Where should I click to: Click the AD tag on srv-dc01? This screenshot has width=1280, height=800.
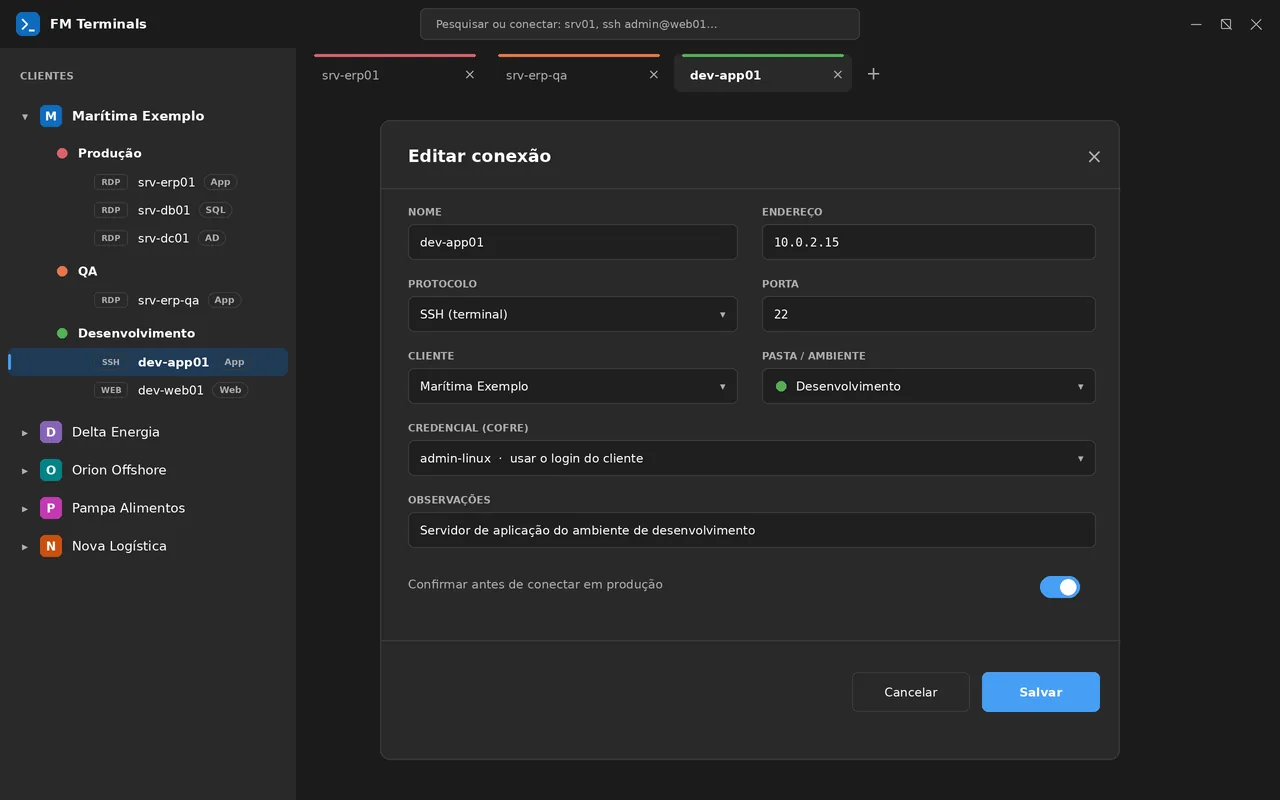click(x=212, y=238)
